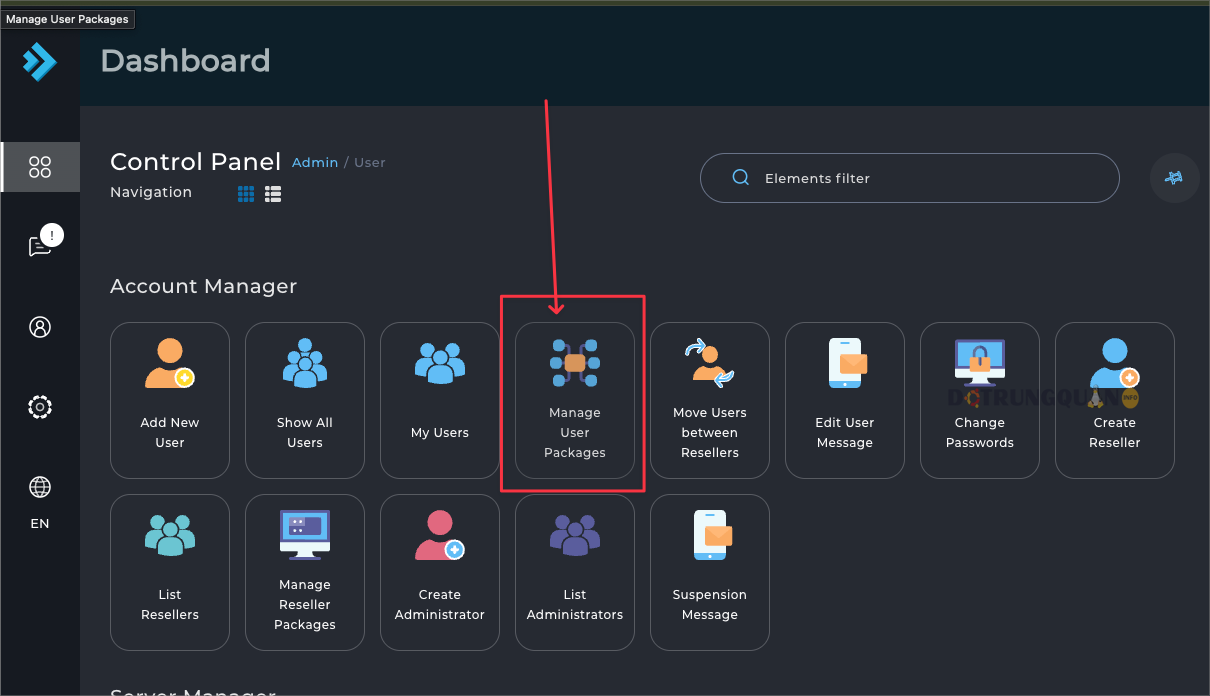The height and width of the screenshot is (696, 1210).
Task: Click the Control Panel heading text
Action: pyautogui.click(x=195, y=162)
